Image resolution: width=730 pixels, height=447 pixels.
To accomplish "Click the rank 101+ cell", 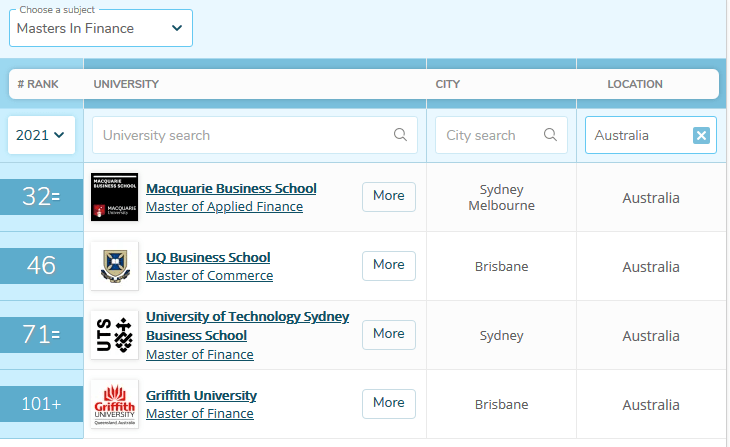I will (41, 404).
